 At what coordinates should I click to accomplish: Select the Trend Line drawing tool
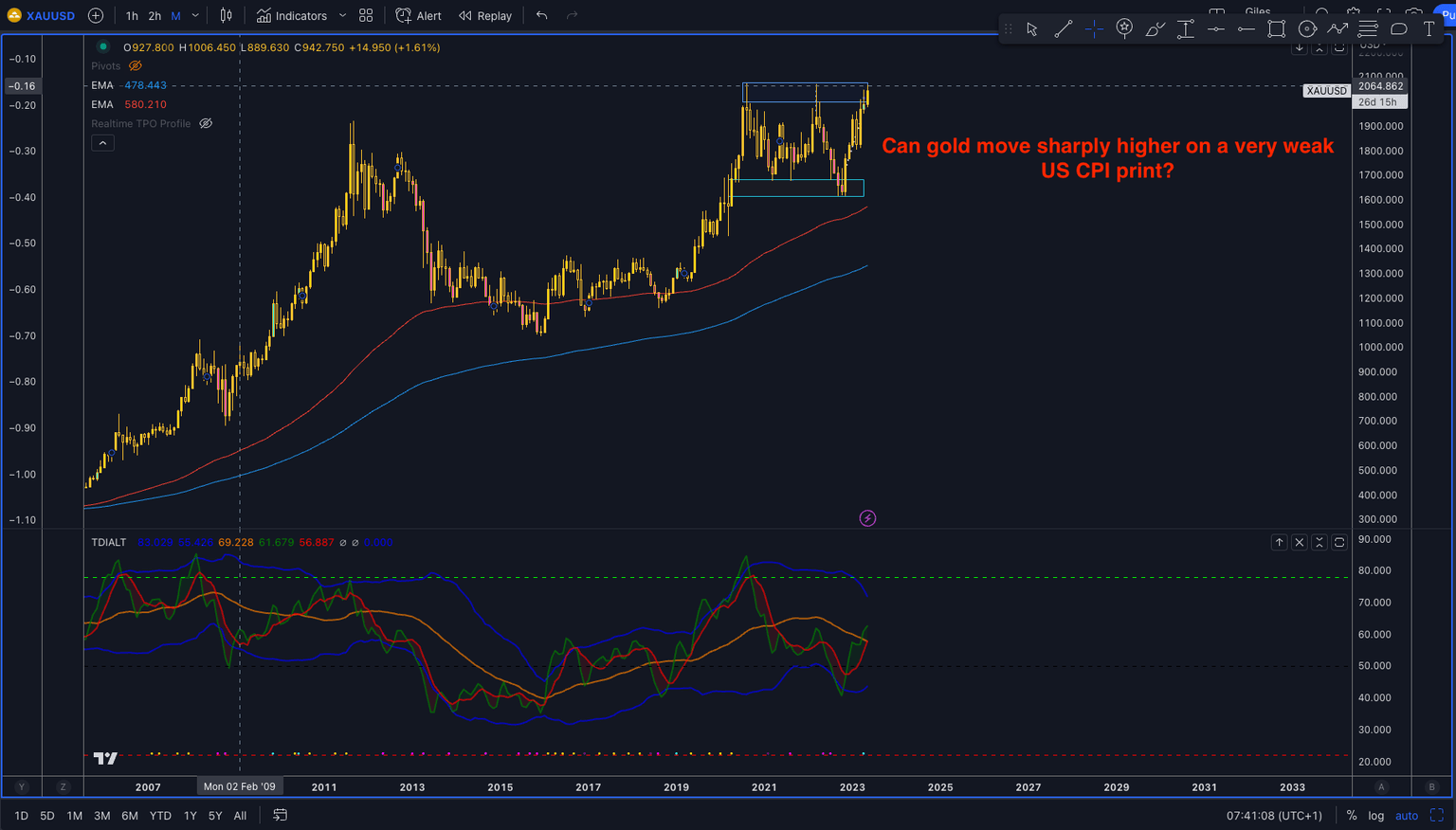[1063, 28]
